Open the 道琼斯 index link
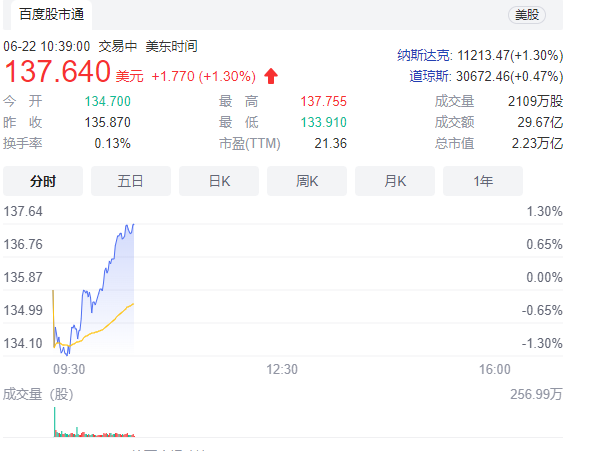 (x=430, y=76)
